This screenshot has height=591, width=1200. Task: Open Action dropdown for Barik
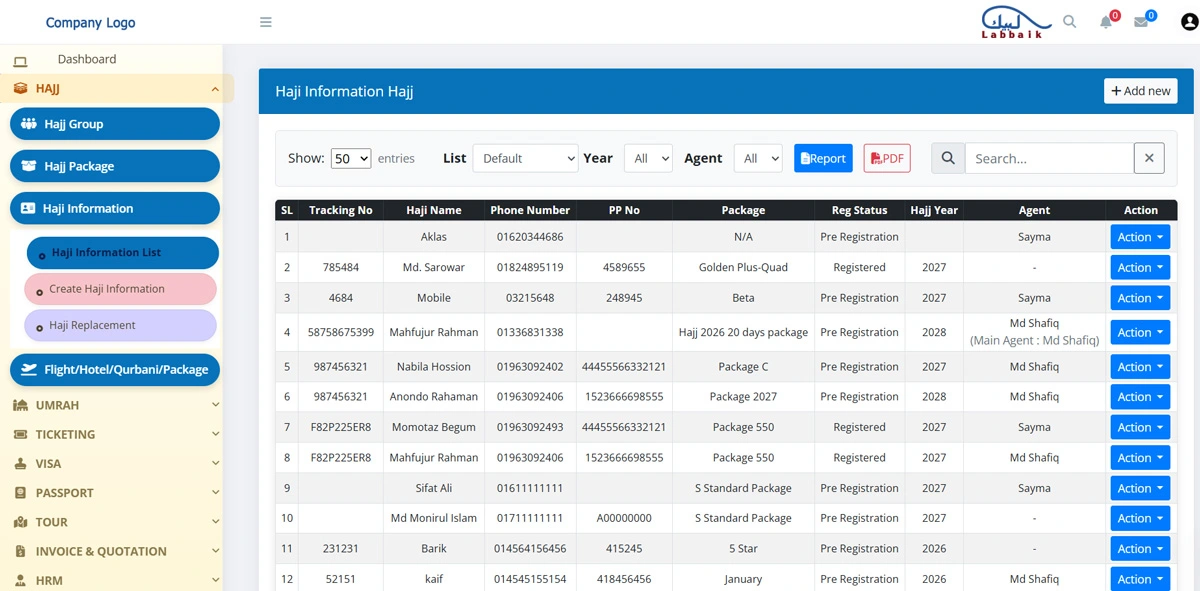(1140, 549)
